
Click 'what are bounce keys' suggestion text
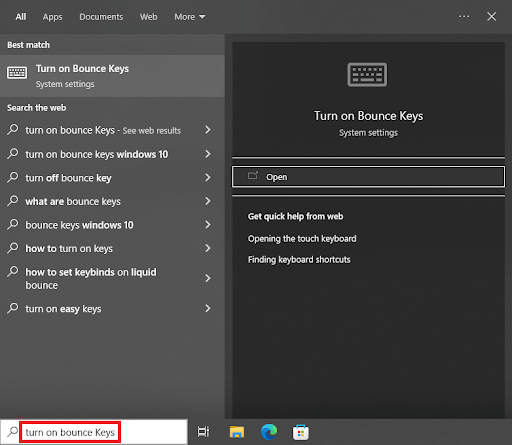coord(73,202)
